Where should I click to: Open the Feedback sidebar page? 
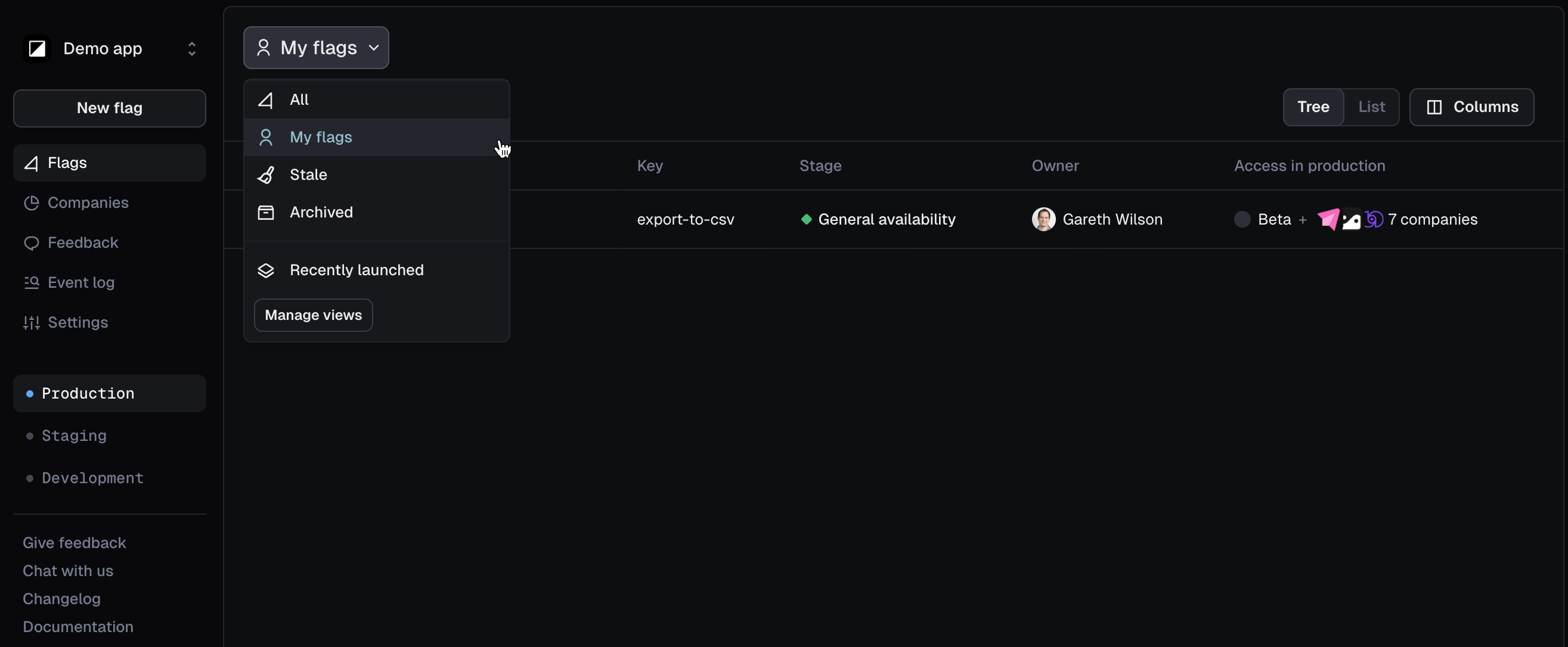[110, 243]
